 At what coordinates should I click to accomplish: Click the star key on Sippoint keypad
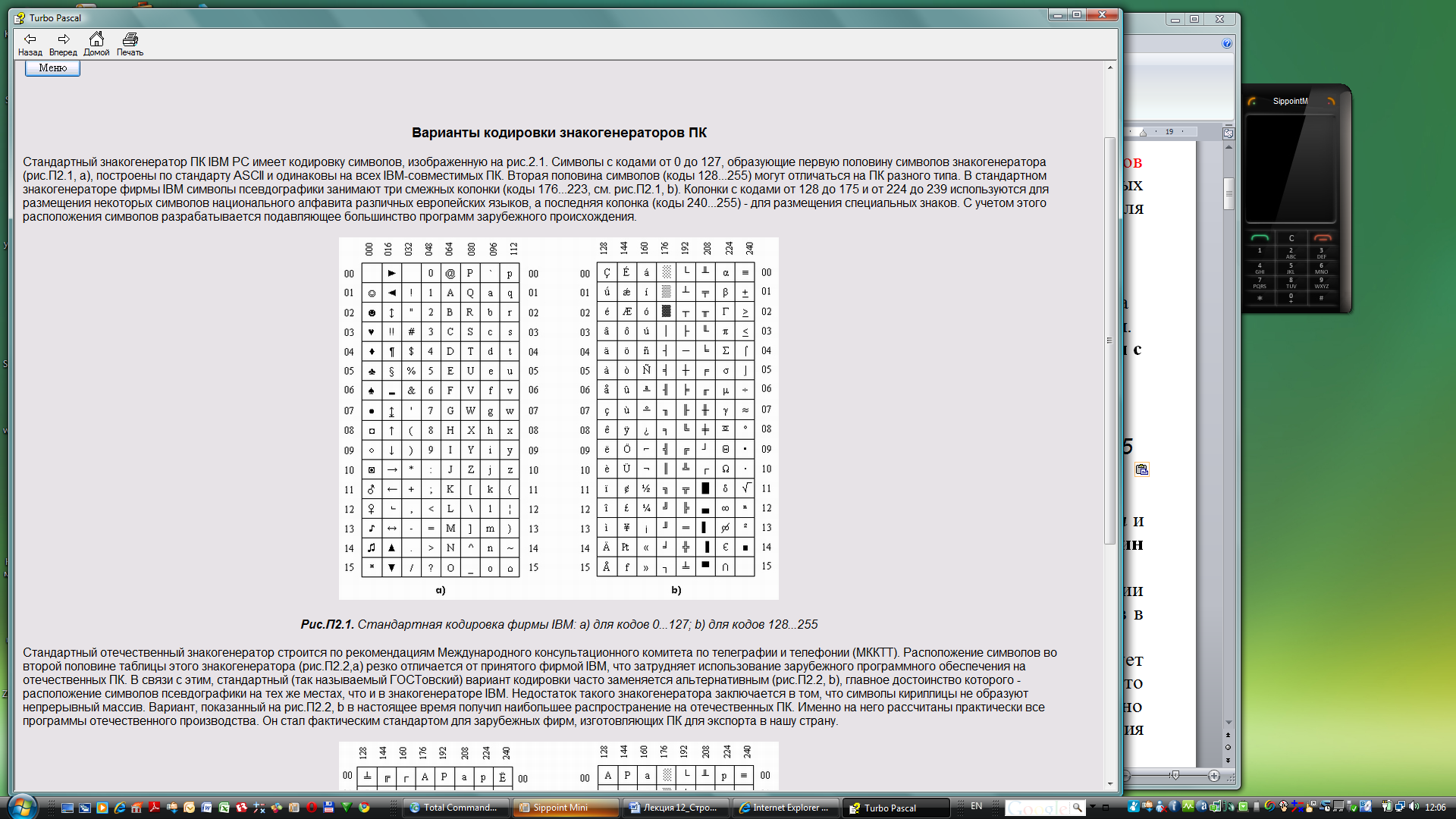(1260, 298)
